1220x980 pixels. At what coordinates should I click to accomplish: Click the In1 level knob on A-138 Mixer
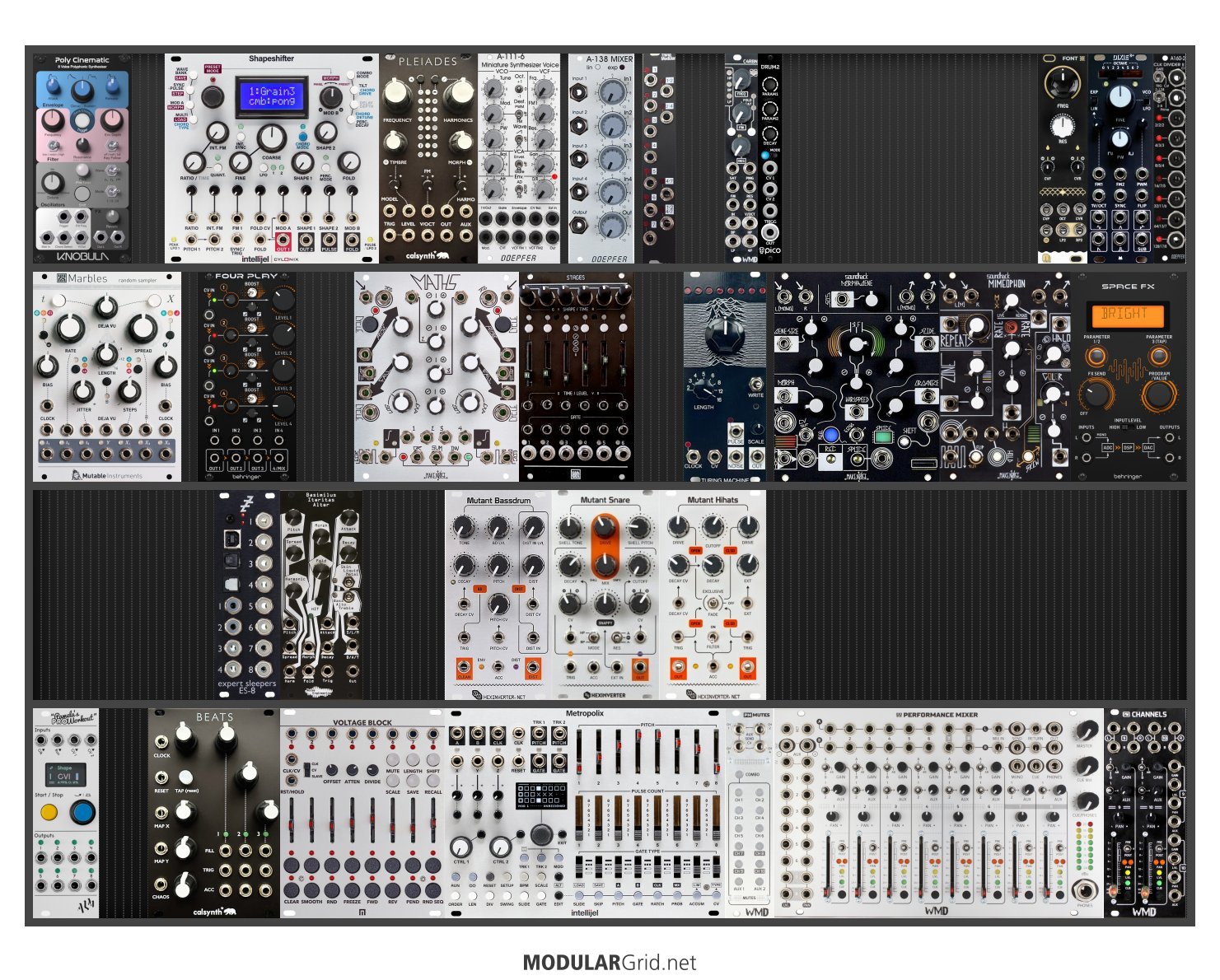click(x=612, y=92)
